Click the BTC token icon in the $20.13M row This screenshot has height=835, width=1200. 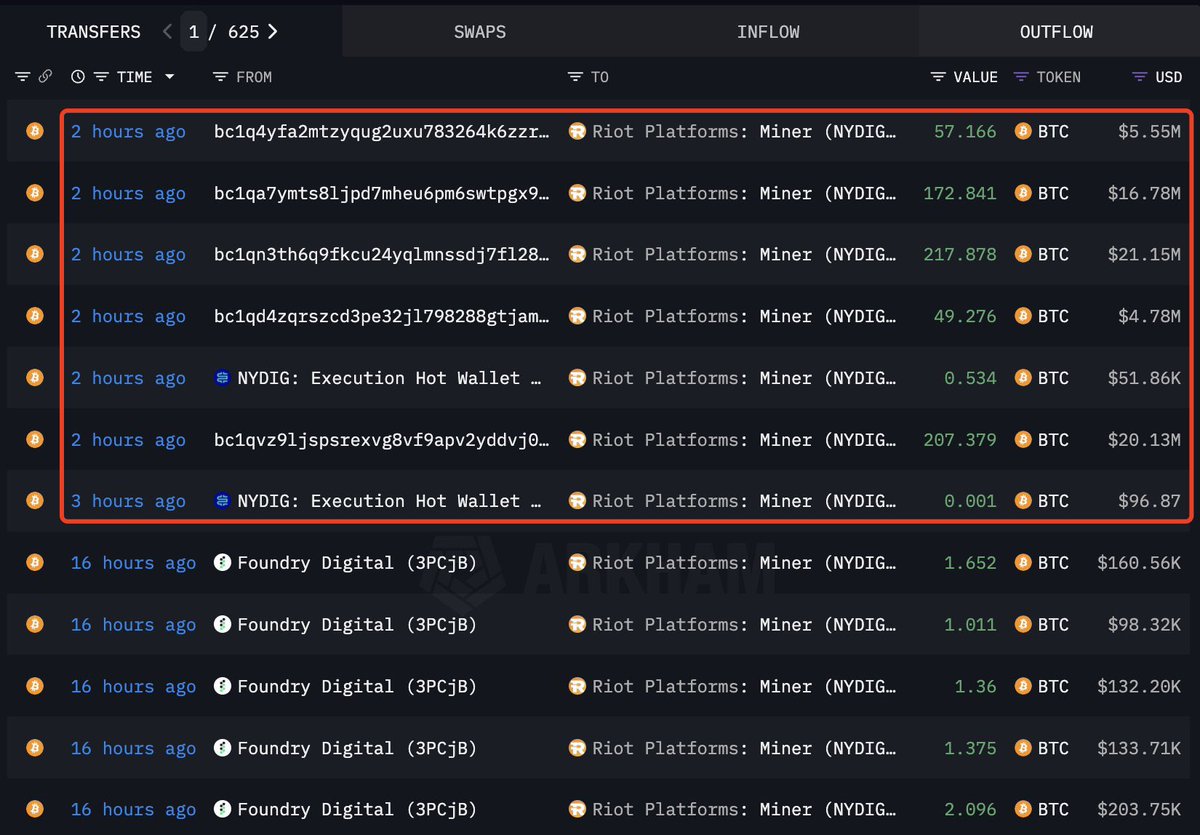pyautogui.click(x=1023, y=439)
